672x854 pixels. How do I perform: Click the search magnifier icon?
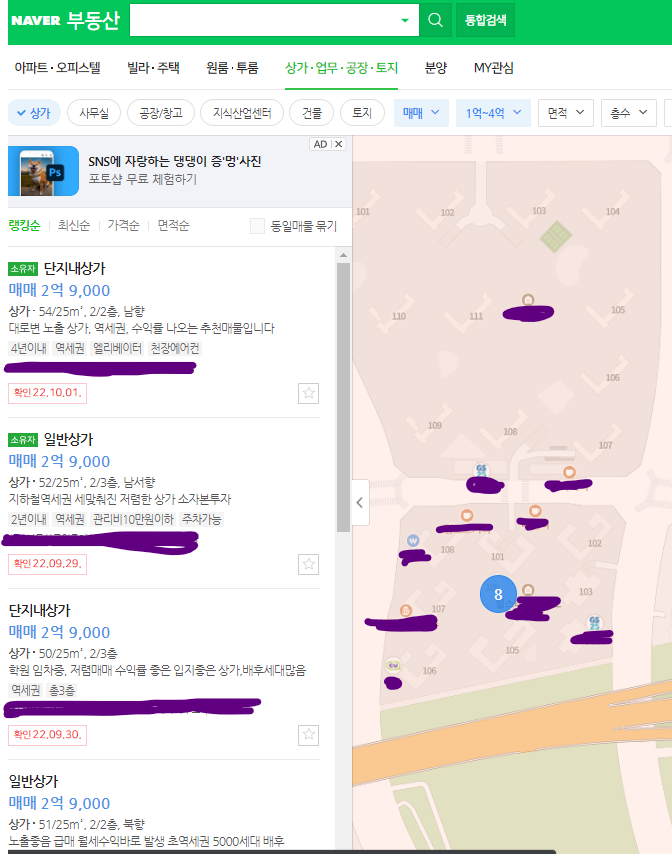435,20
